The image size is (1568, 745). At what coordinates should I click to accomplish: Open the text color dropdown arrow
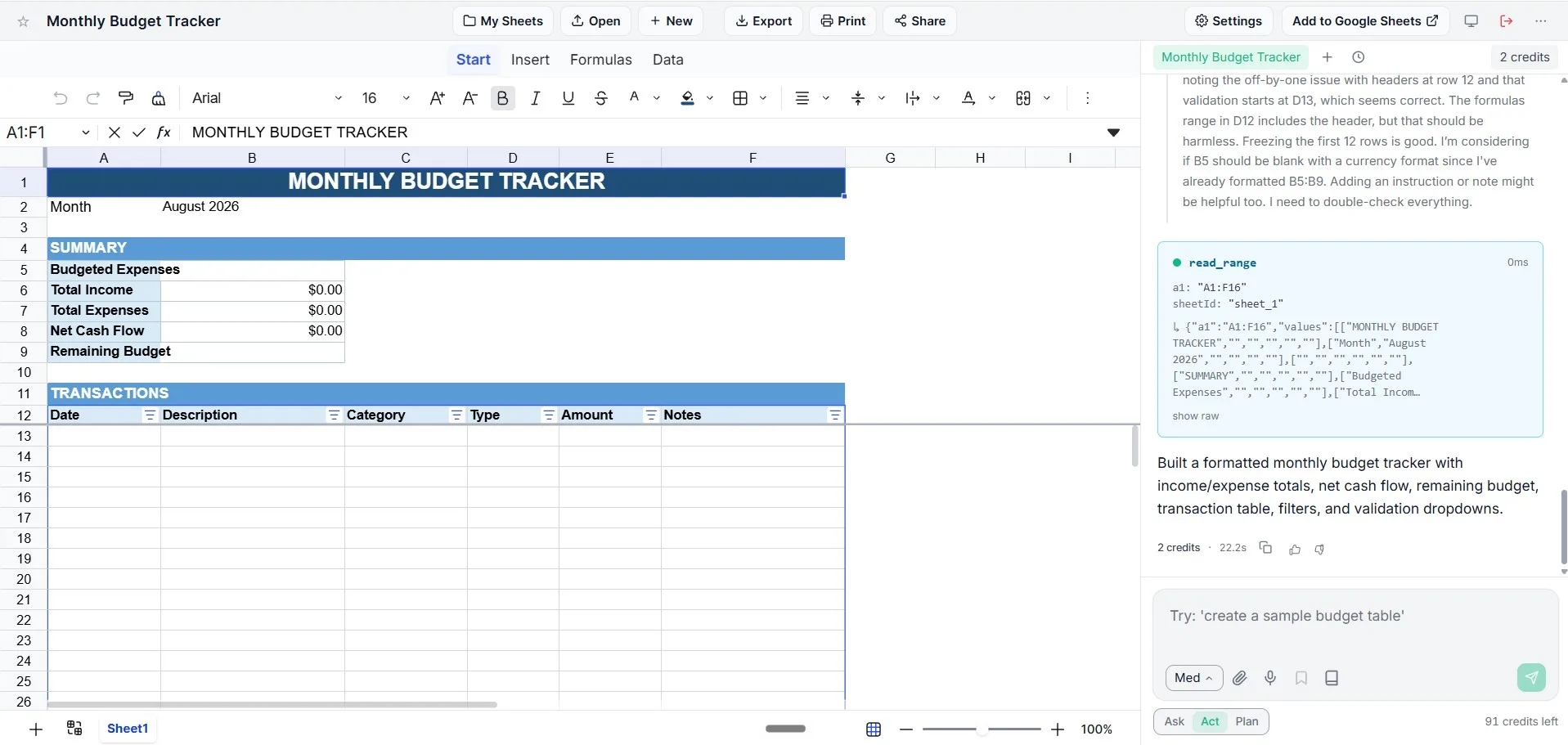[x=657, y=98]
